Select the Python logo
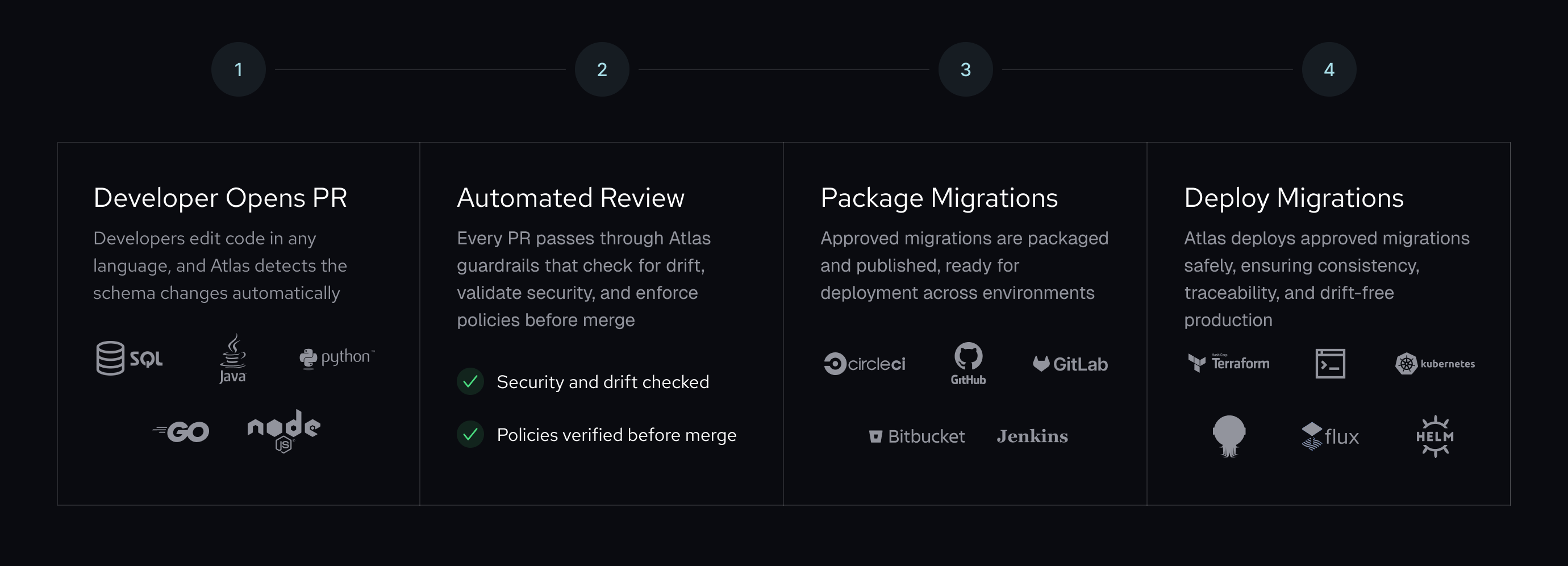Viewport: 1568px width, 566px height. [336, 357]
